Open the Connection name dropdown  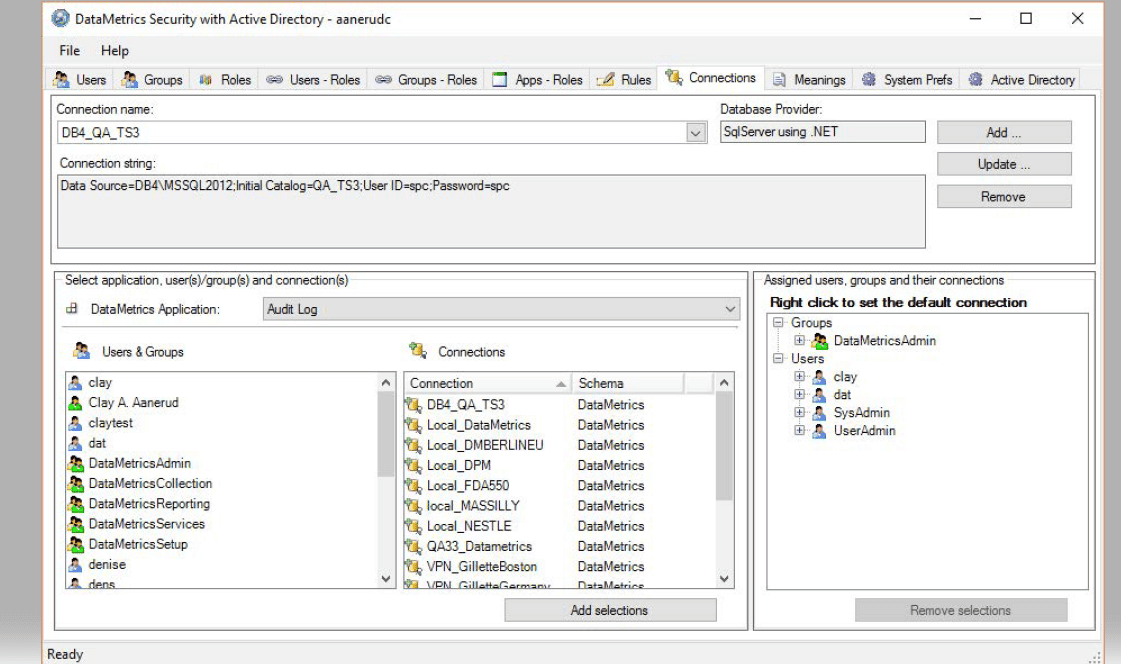point(696,133)
